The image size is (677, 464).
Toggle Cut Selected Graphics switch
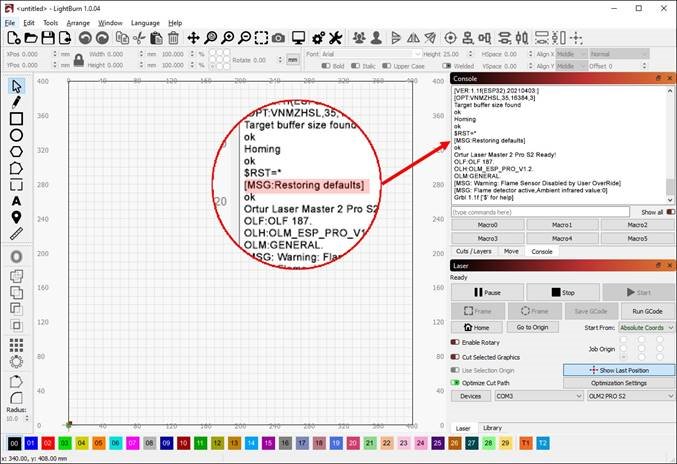tap(455, 357)
